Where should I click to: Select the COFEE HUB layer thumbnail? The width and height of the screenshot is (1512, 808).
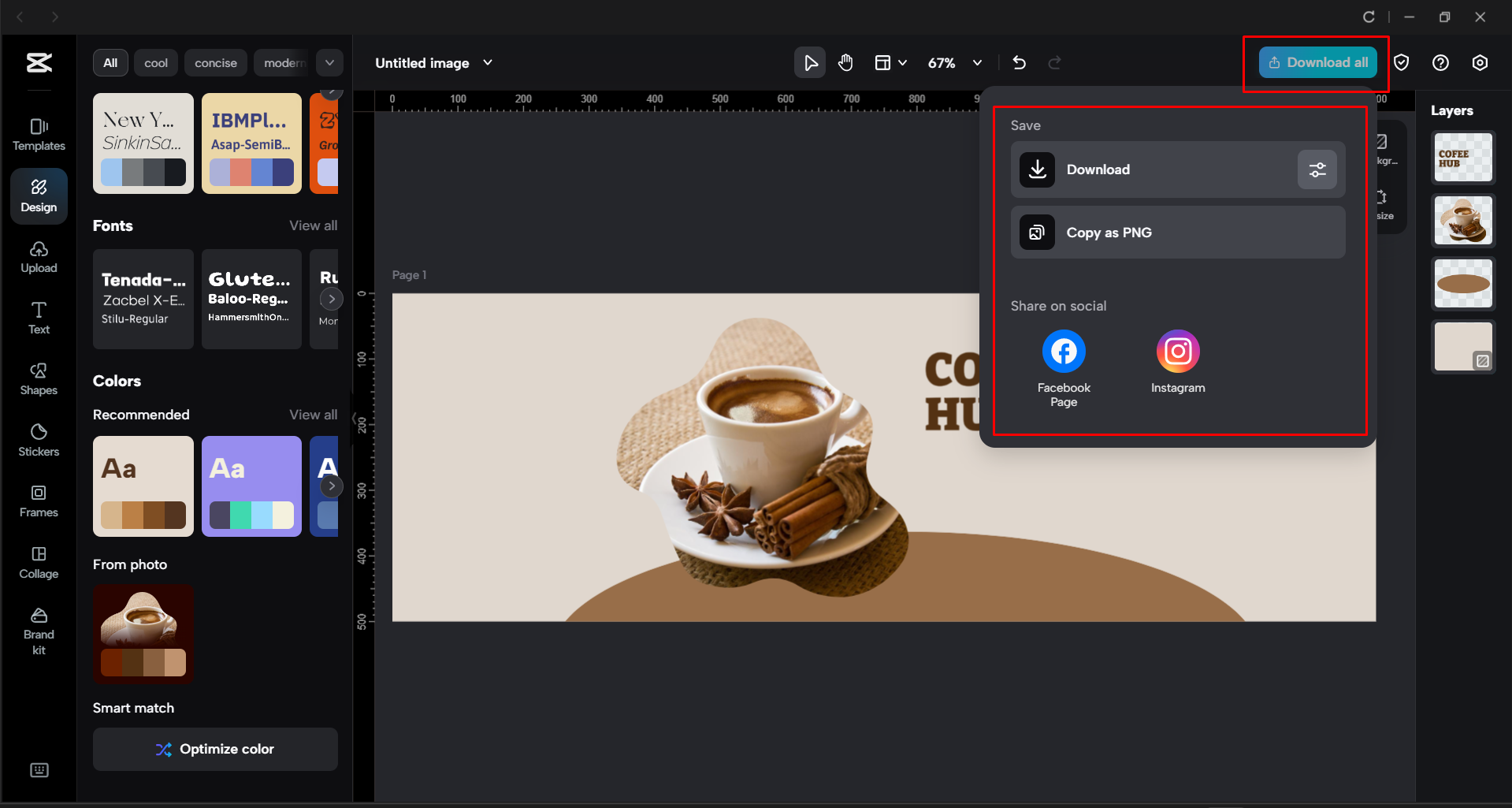coord(1462,157)
